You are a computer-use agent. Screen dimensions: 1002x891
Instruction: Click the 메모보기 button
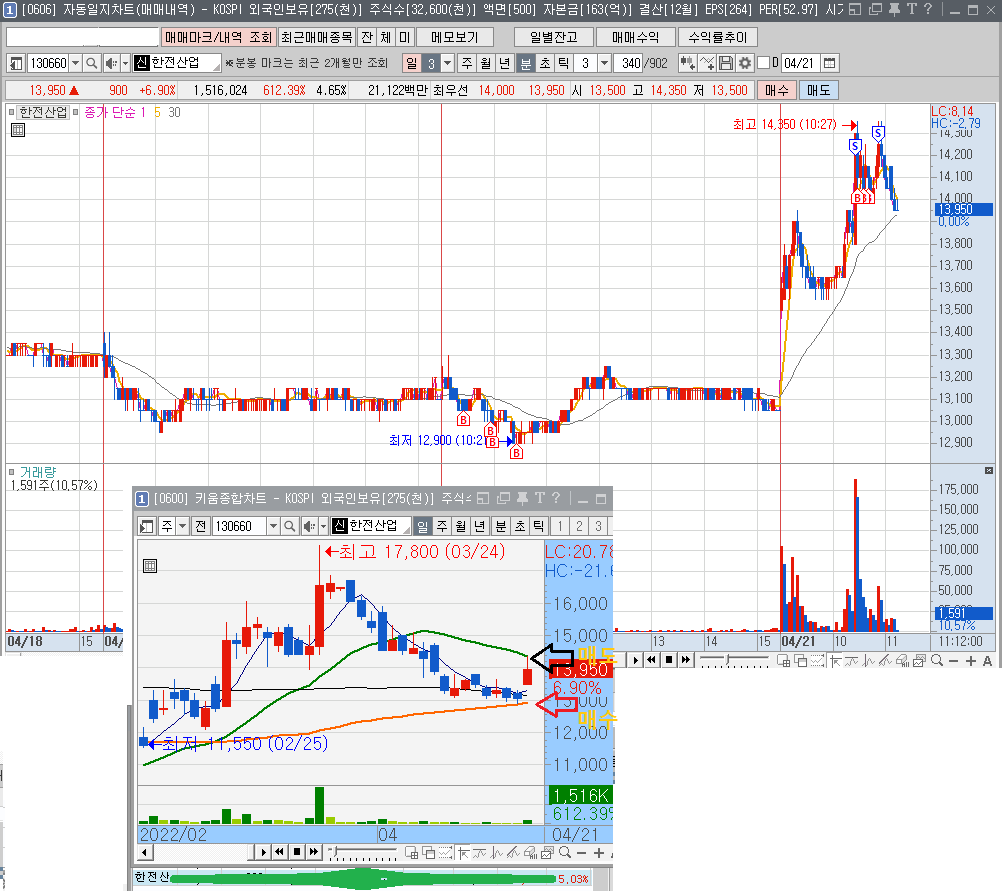pyautogui.click(x=454, y=37)
